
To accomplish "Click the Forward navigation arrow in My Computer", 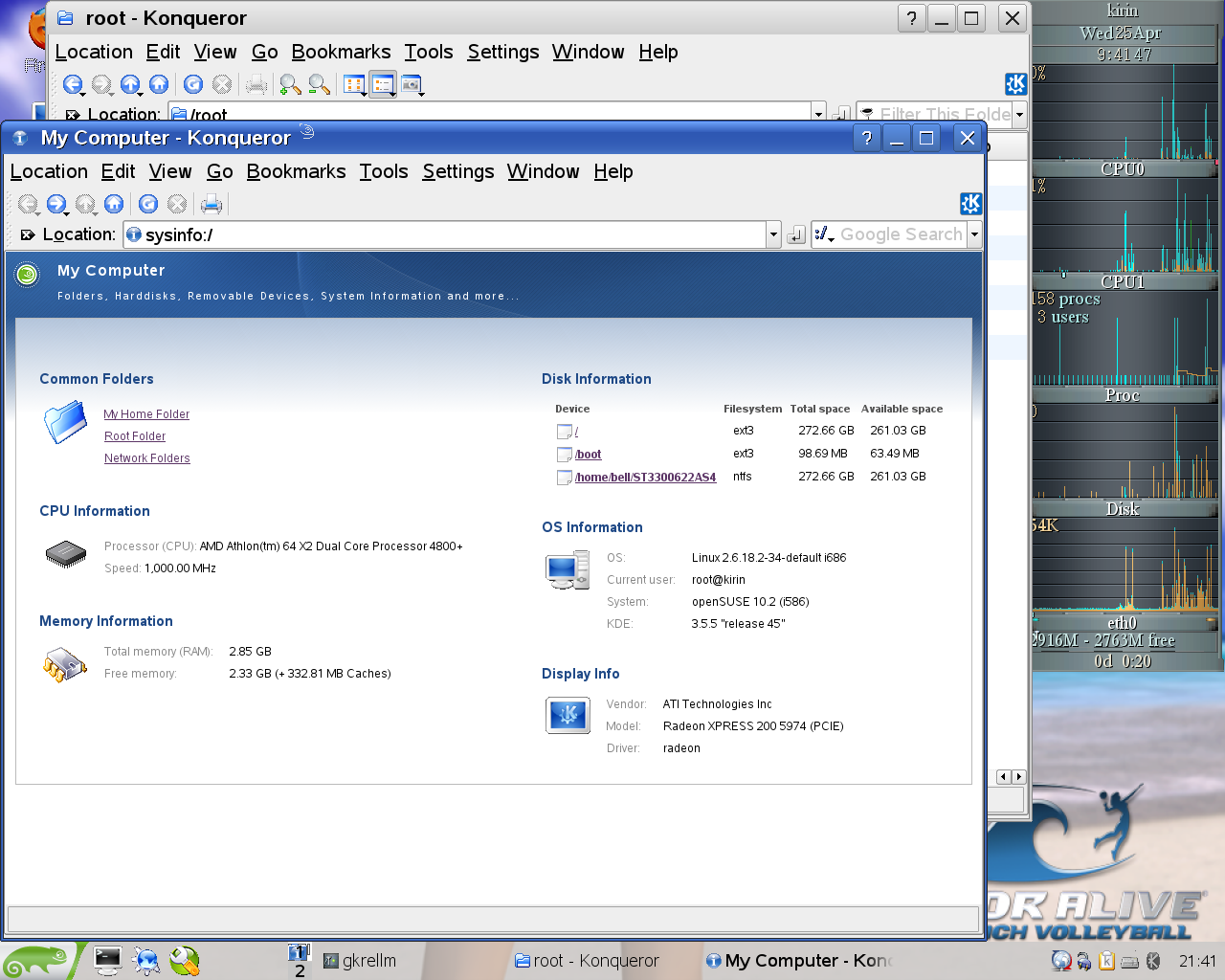I will pos(56,204).
